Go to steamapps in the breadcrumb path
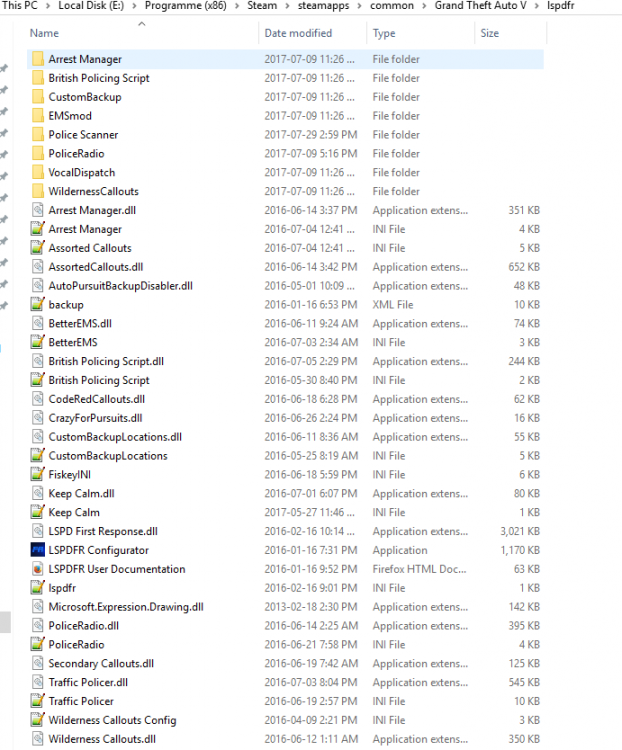Image resolution: width=622 pixels, height=750 pixels. tap(323, 6)
